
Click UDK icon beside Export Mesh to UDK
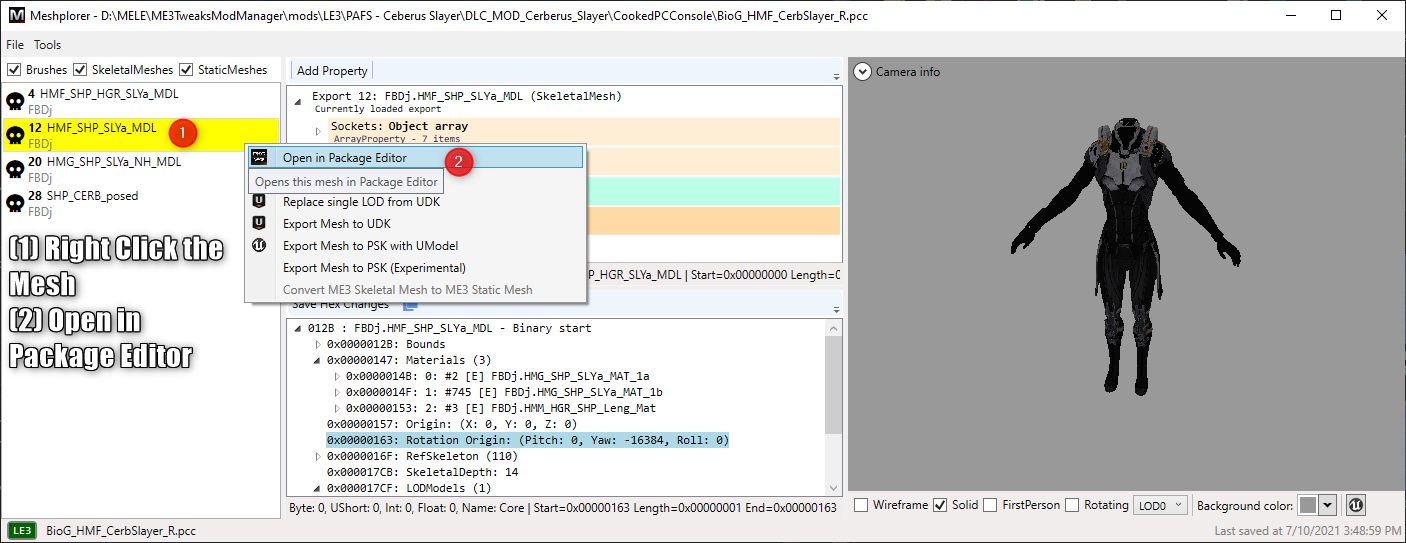pos(260,223)
